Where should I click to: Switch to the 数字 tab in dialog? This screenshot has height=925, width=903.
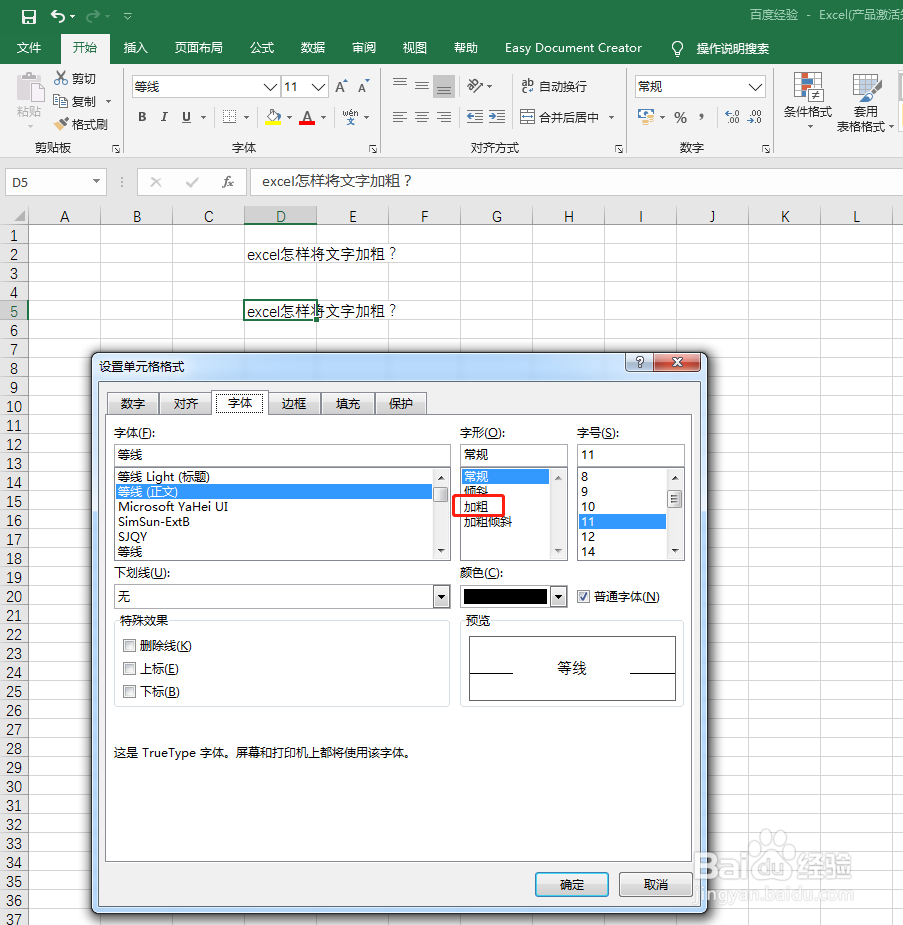click(x=133, y=404)
